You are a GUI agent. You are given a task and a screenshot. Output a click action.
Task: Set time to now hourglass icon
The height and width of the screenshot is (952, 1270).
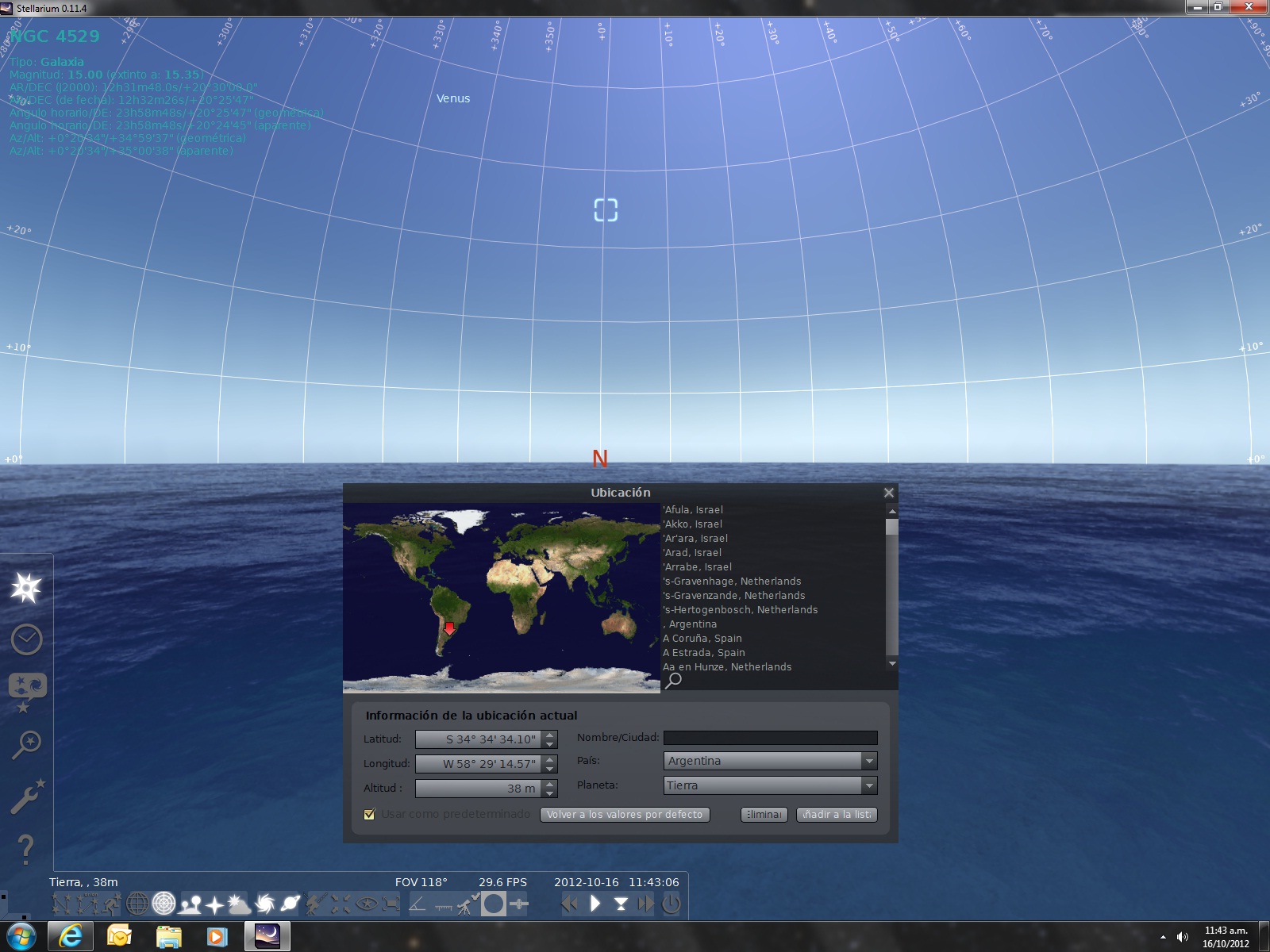[x=621, y=903]
